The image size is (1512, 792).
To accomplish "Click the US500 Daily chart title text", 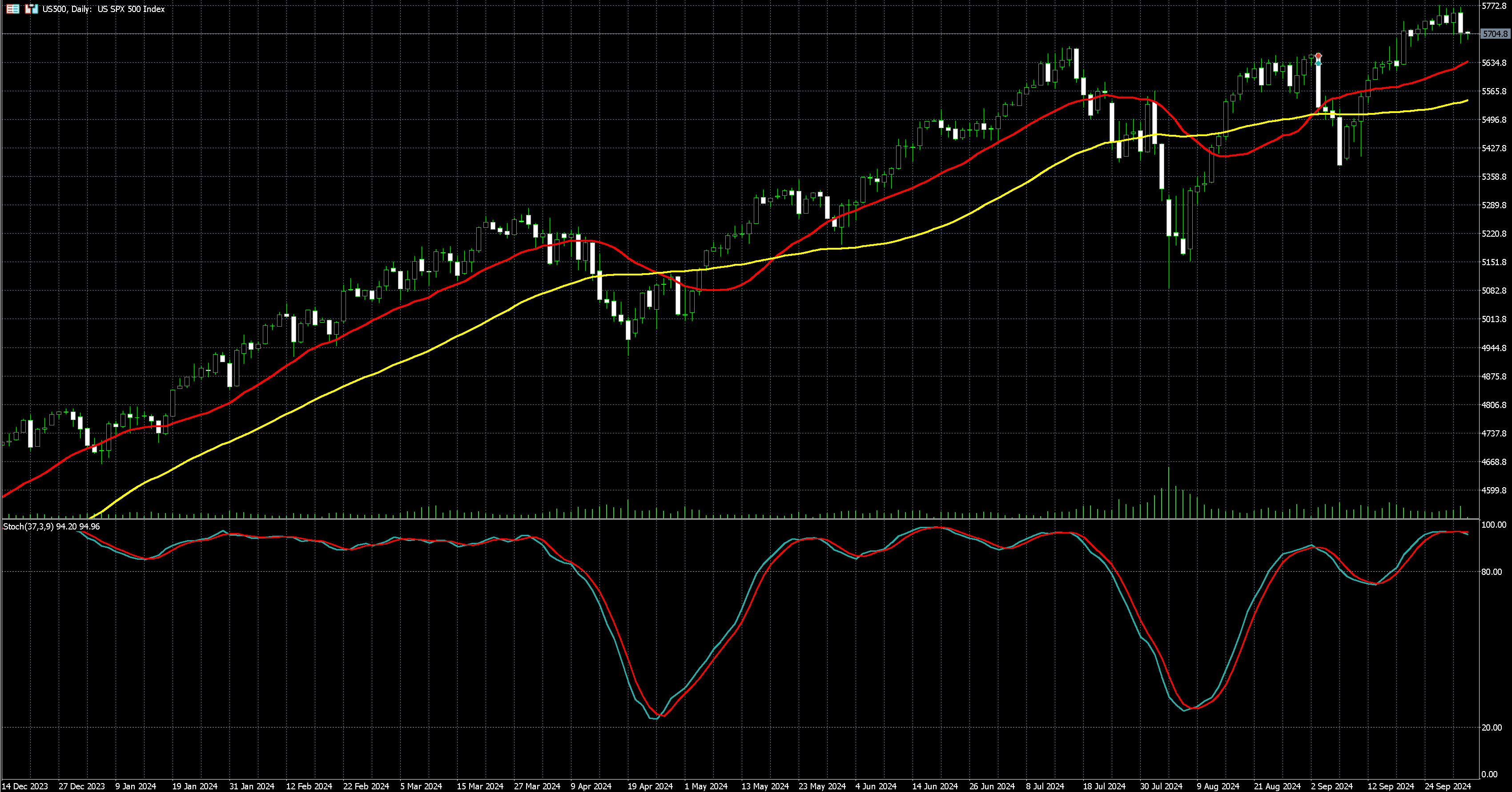I will (x=103, y=9).
